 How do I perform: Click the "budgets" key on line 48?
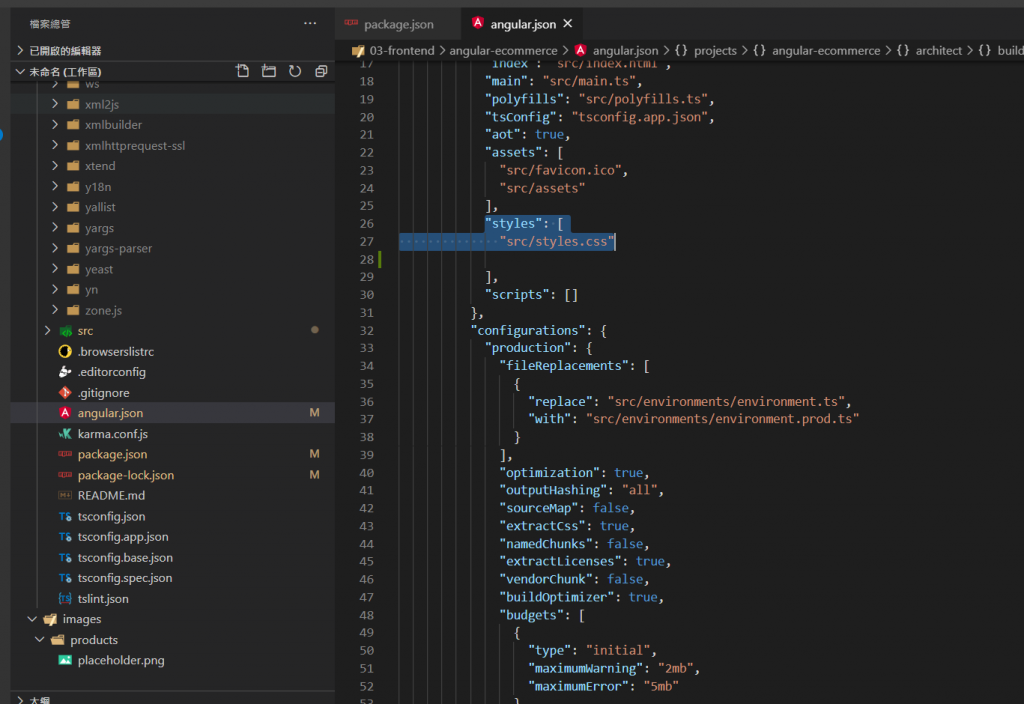[x=532, y=615]
